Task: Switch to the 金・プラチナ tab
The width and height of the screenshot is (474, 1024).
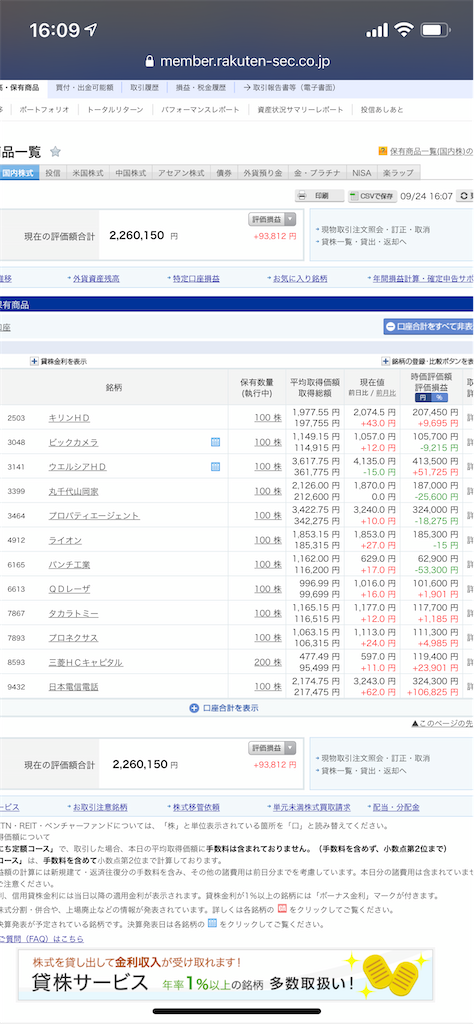Action: 317,173
